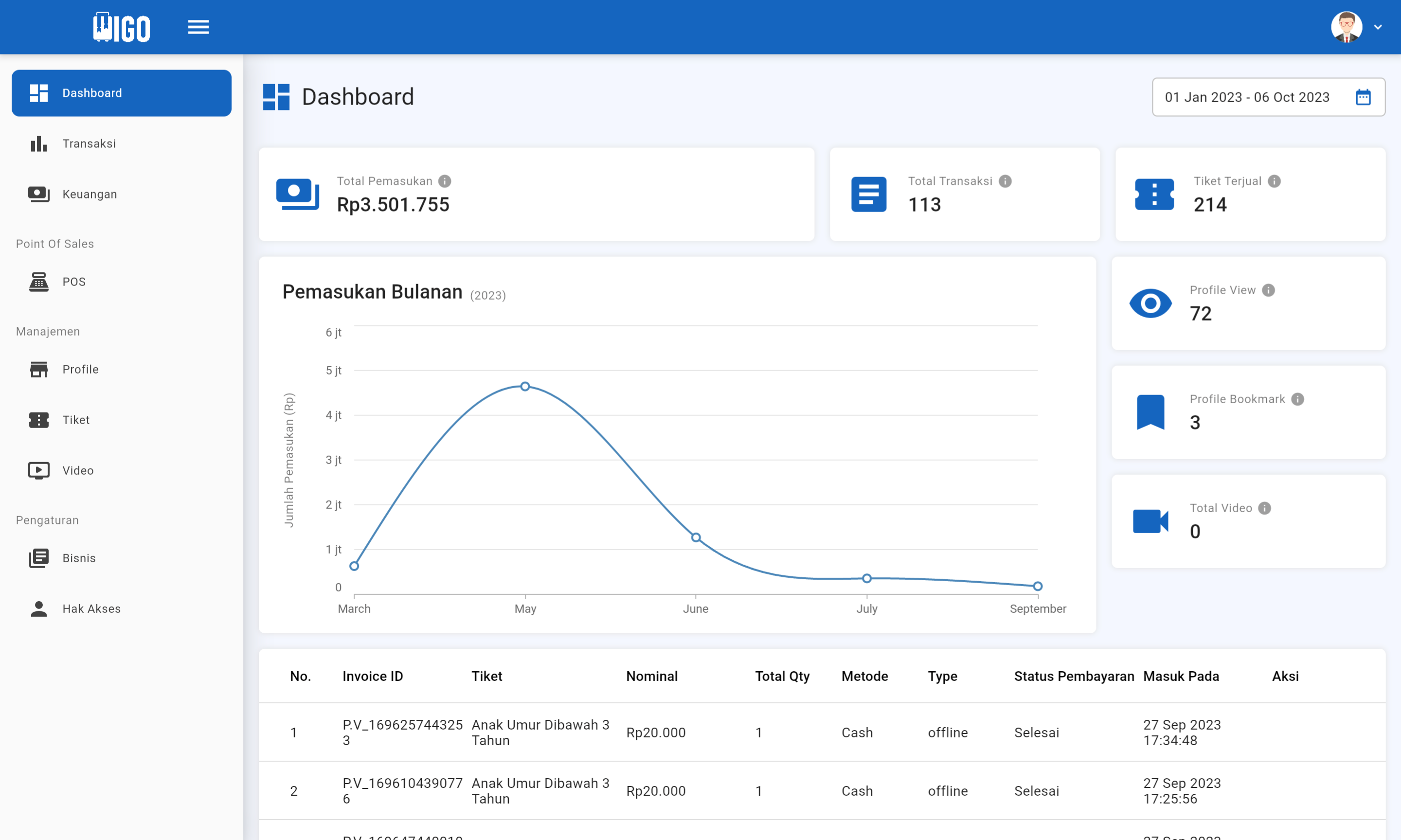This screenshot has width=1401, height=840.
Task: Click the Profile View eye icon
Action: tap(1150, 304)
